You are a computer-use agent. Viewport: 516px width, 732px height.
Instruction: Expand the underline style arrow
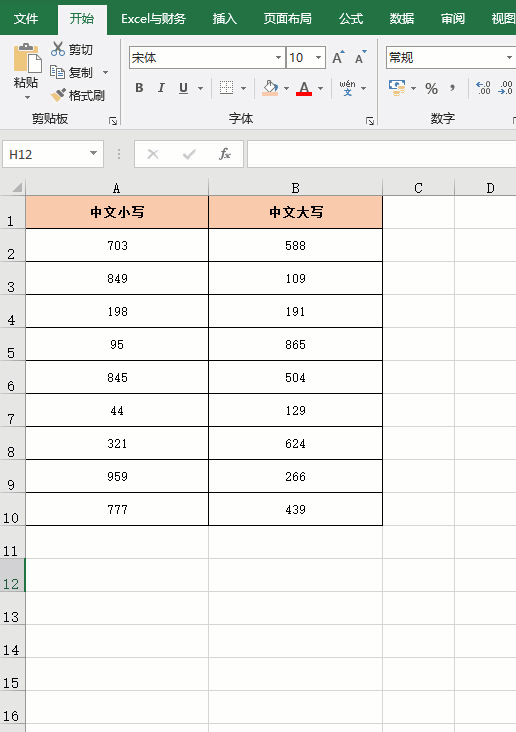click(200, 88)
